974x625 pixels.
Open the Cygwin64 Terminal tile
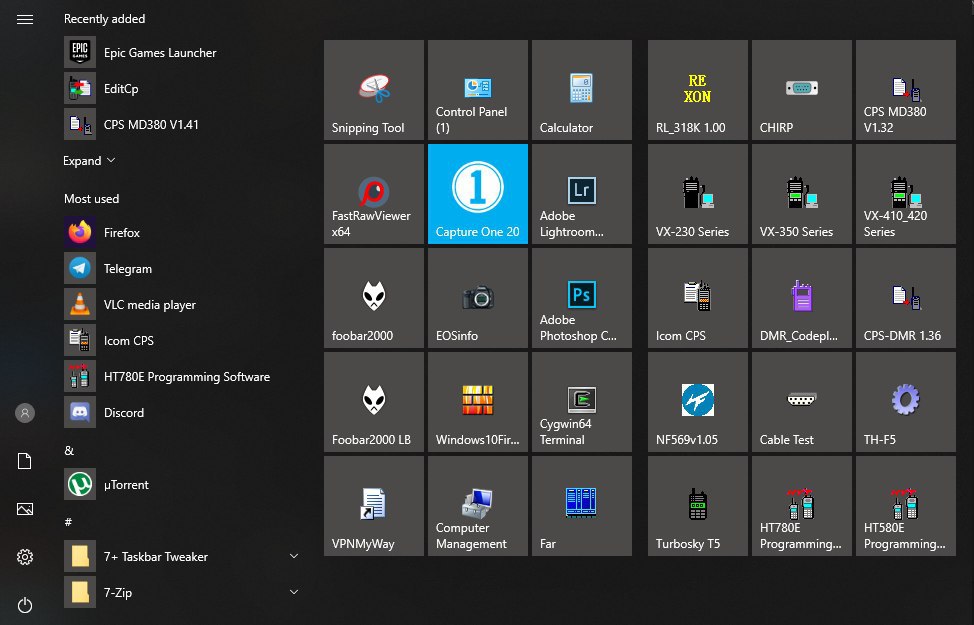(x=582, y=402)
